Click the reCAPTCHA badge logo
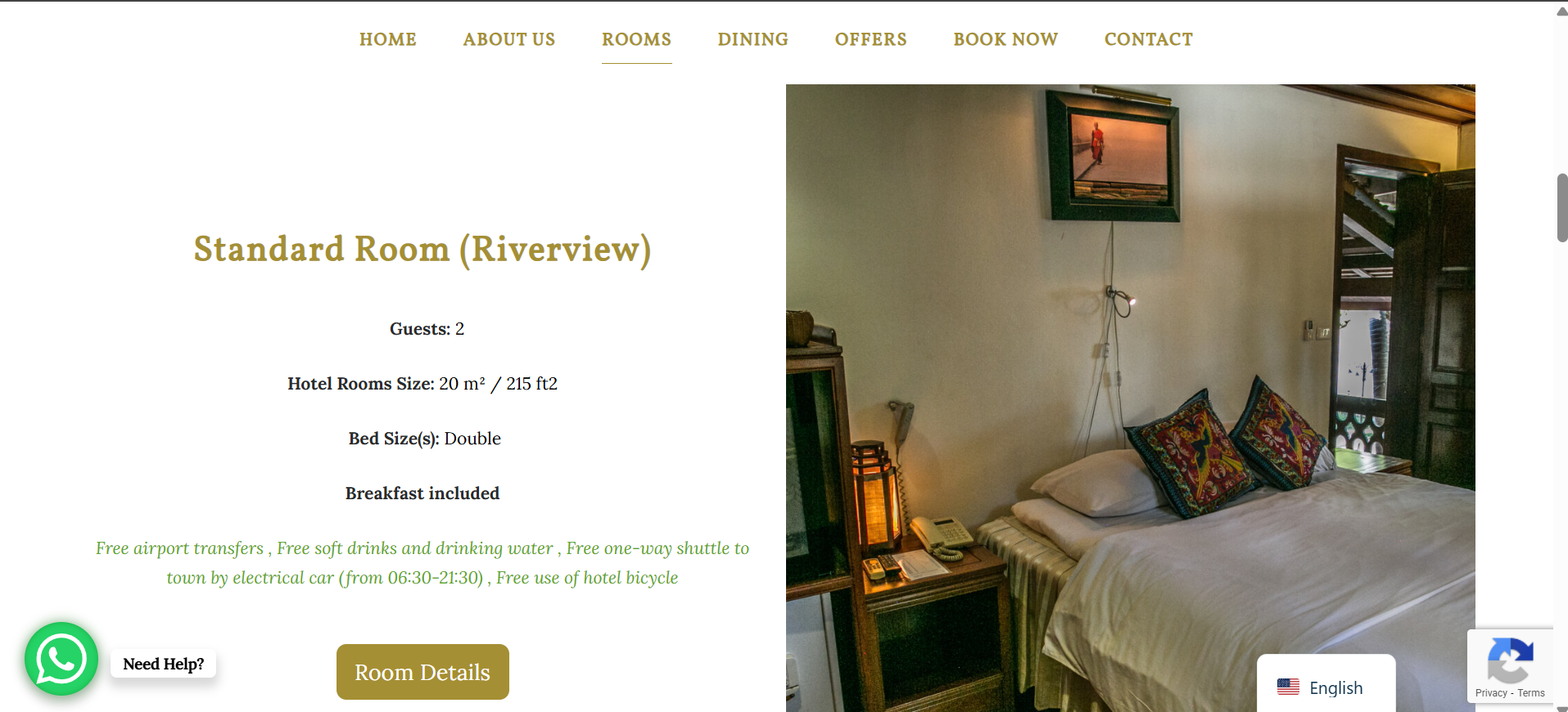Screen dimensions: 1568x712 1510,660
